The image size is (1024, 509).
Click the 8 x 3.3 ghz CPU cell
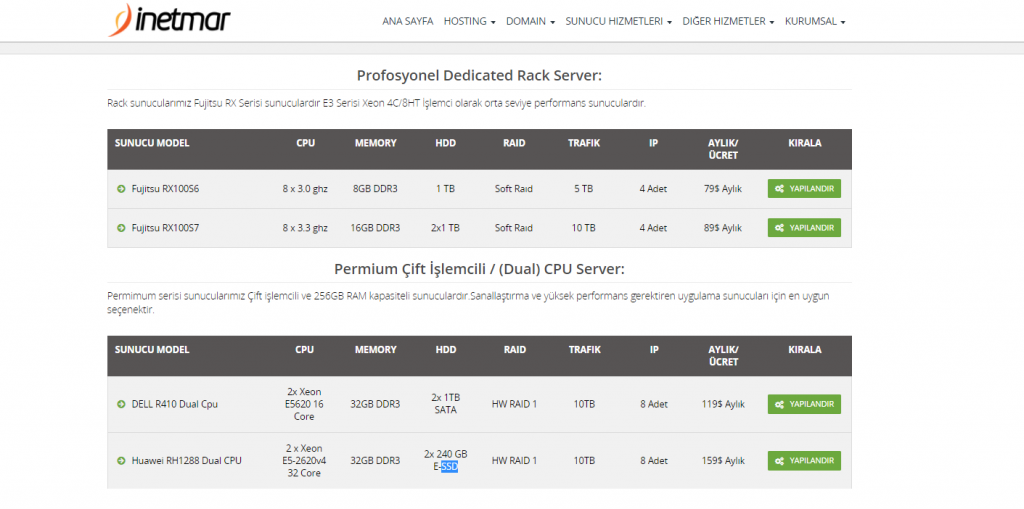(305, 228)
